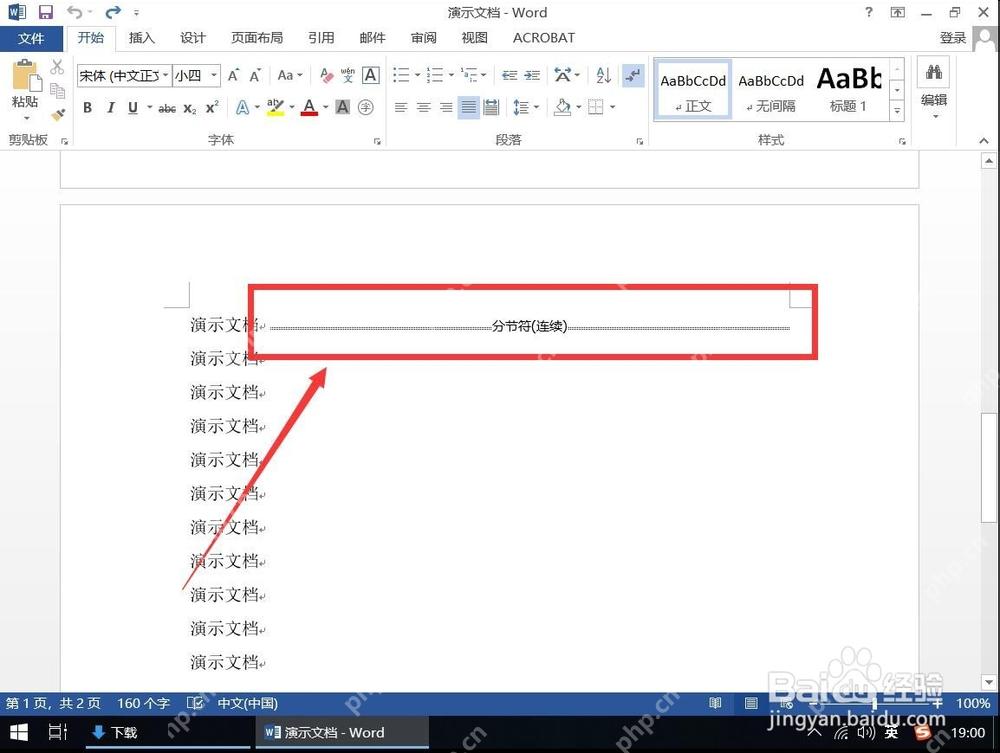
Task: Switch to the 页面布局 ribbon tab
Action: coord(256,38)
